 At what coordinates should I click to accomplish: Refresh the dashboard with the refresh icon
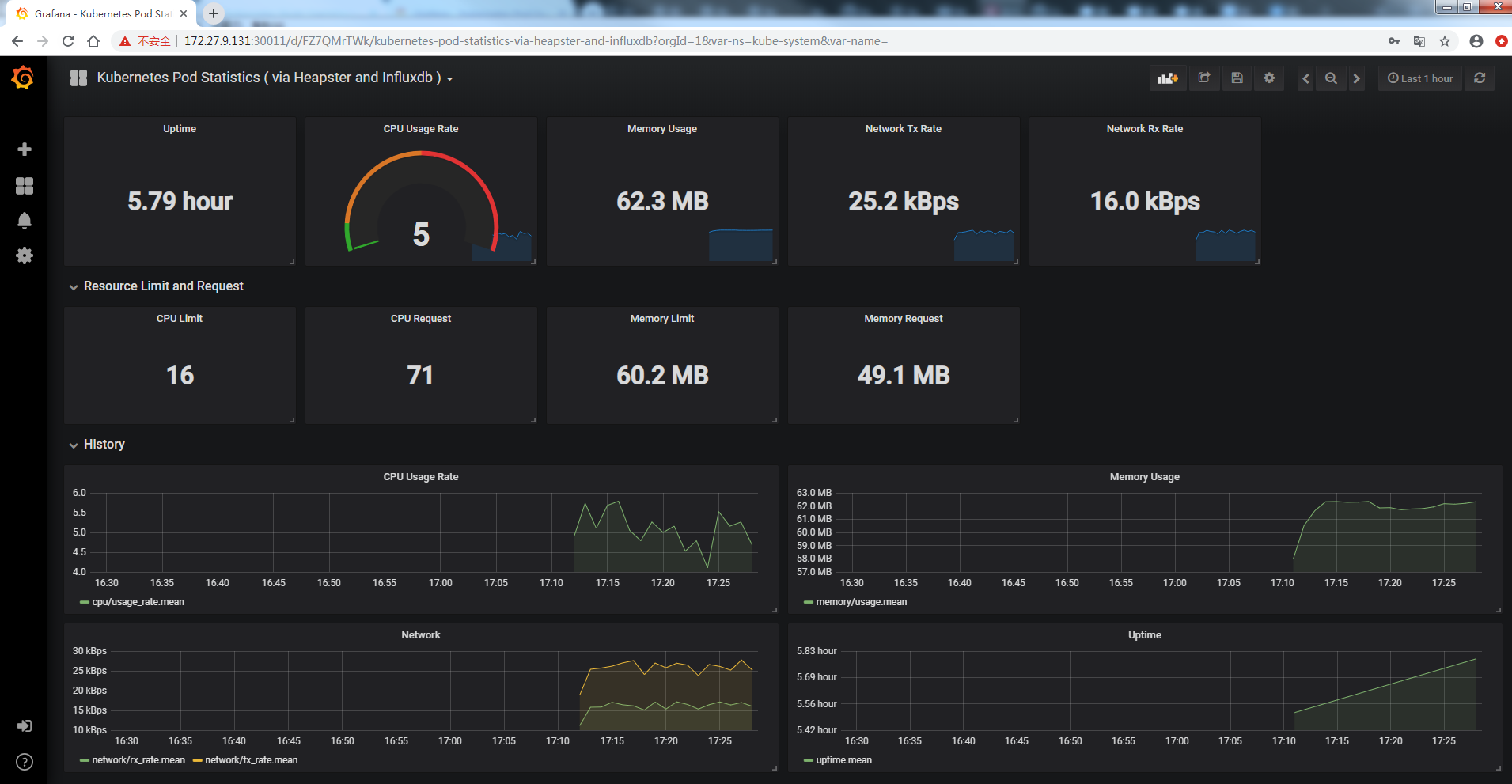[1480, 78]
